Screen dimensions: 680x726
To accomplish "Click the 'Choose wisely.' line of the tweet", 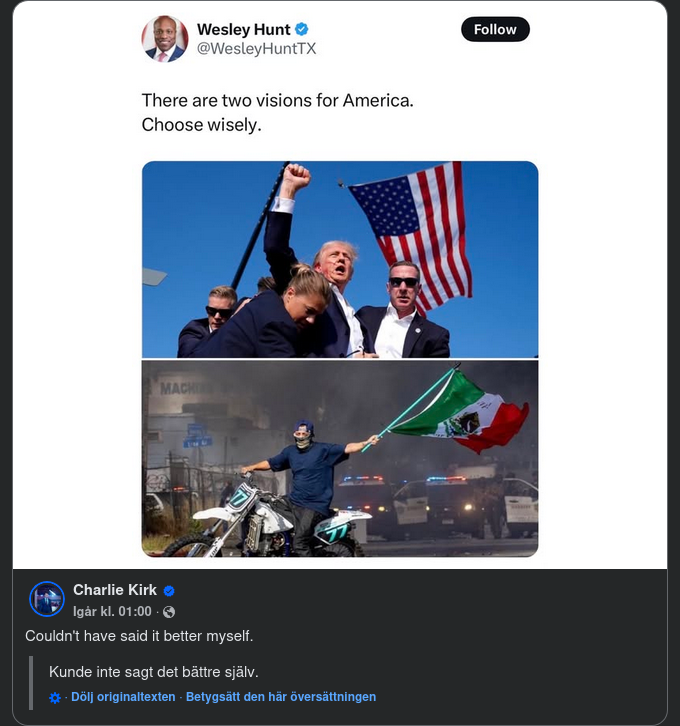I will [201, 125].
